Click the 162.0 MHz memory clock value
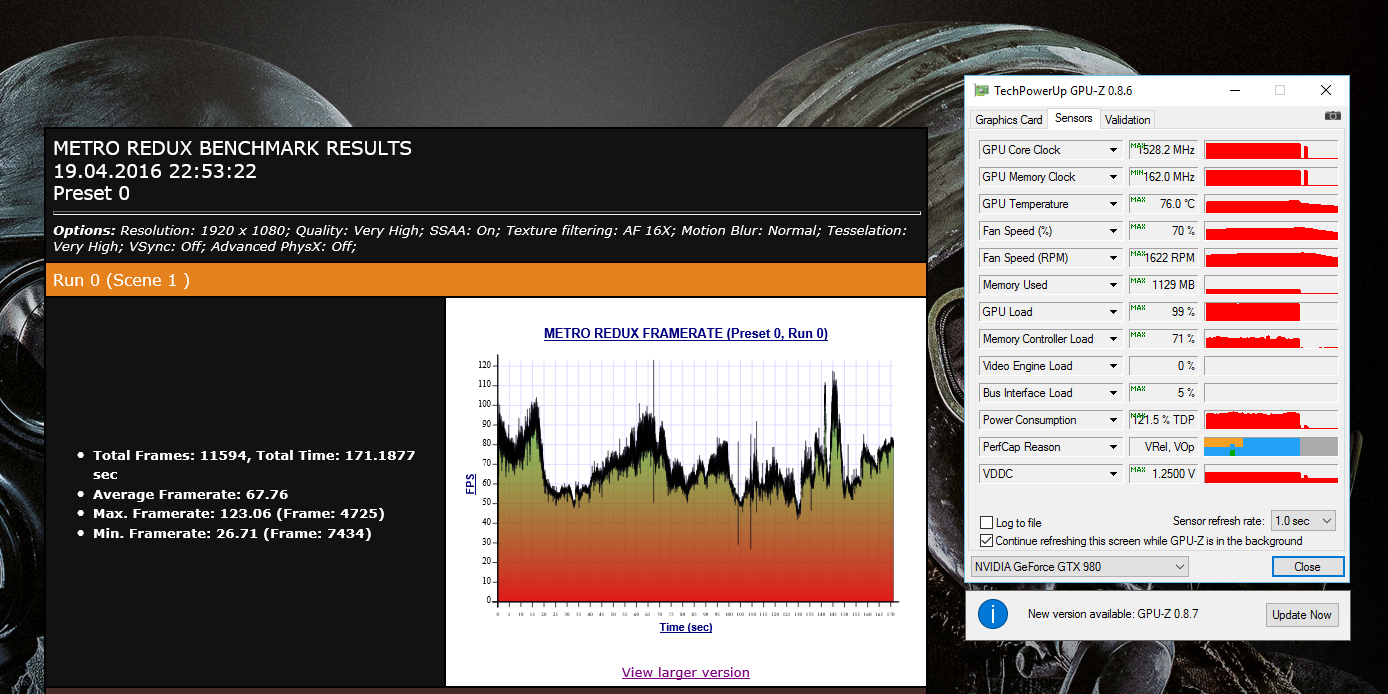This screenshot has width=1388, height=694. pos(1163,177)
